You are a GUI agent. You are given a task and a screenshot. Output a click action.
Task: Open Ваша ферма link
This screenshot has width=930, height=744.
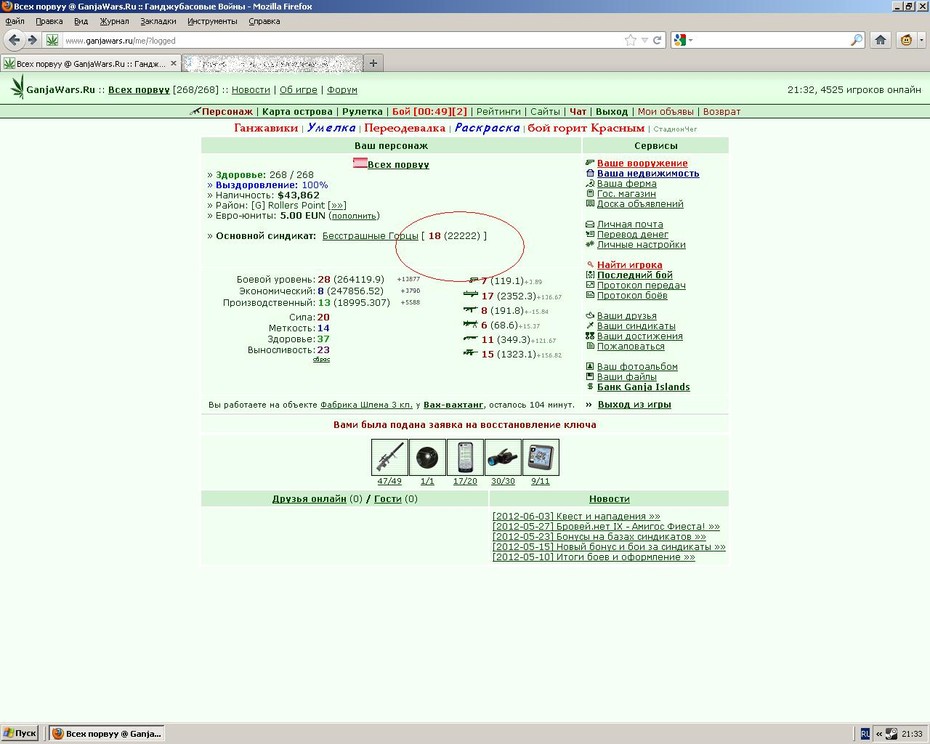(x=626, y=183)
